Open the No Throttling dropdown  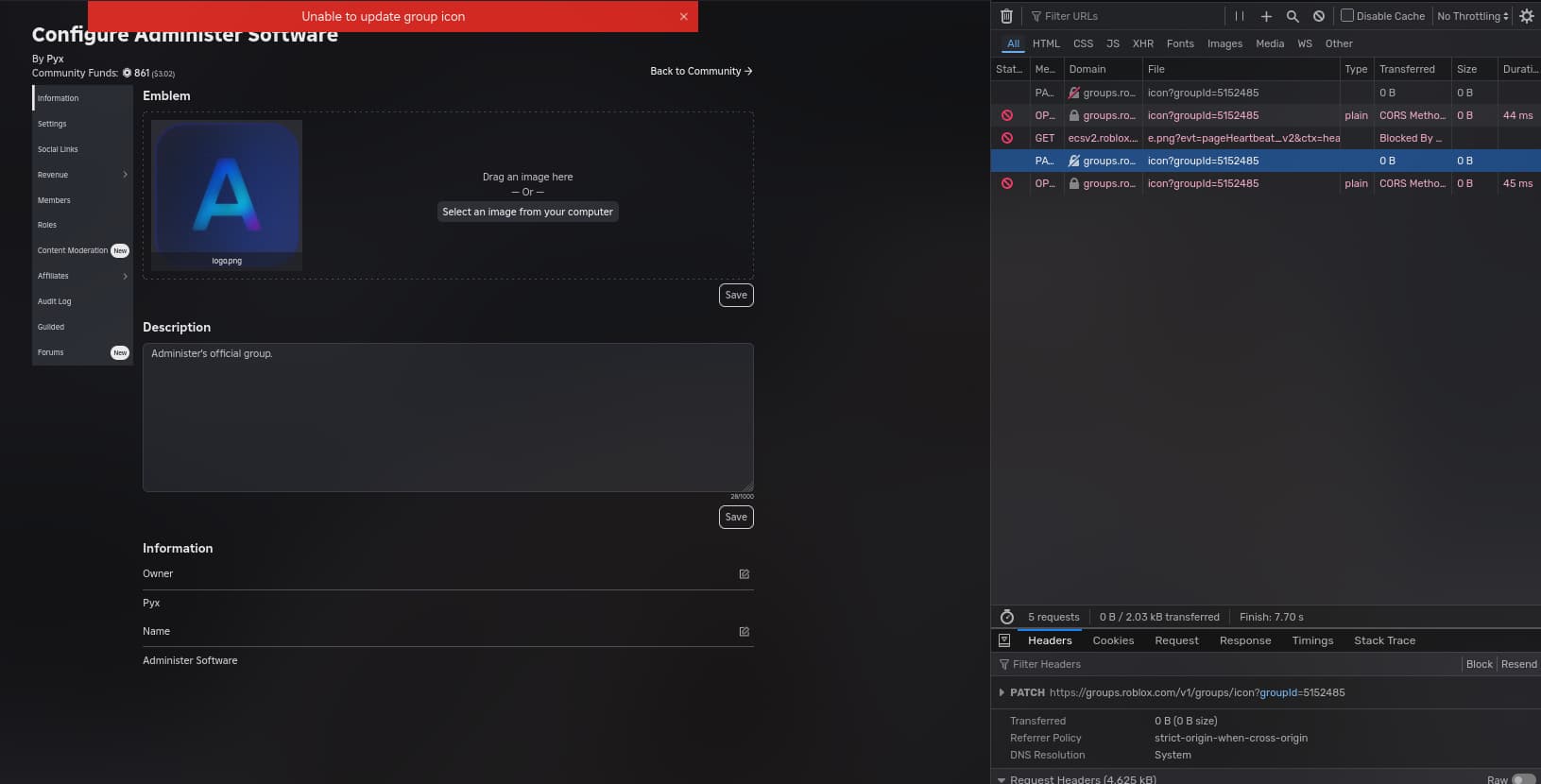click(x=1473, y=16)
